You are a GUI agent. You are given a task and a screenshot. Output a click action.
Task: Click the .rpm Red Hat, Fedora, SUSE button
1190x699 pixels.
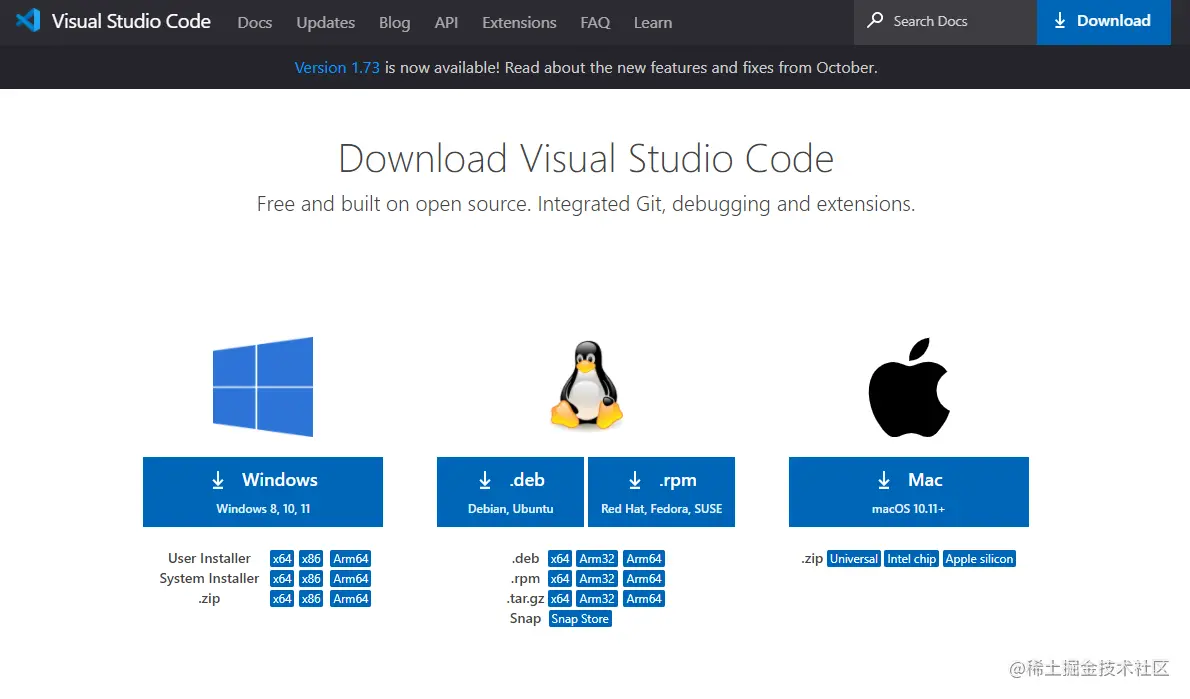click(x=661, y=492)
